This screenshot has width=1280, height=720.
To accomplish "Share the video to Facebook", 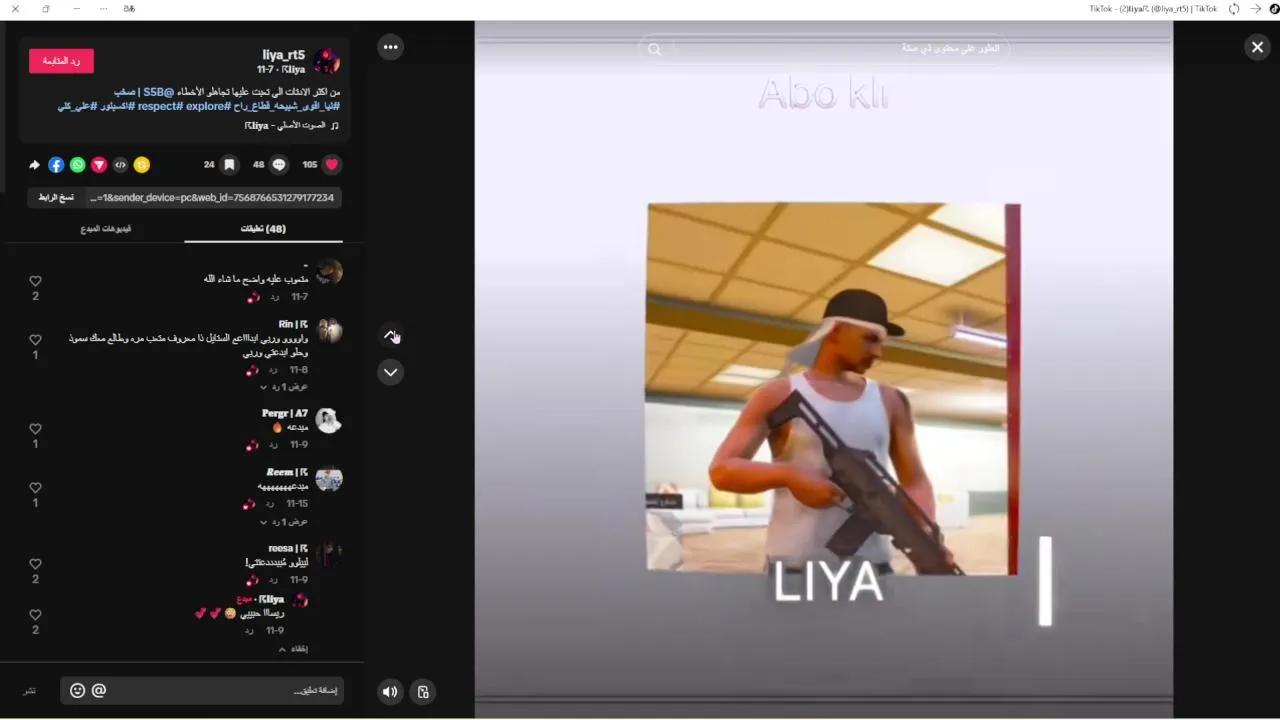I will coord(56,165).
